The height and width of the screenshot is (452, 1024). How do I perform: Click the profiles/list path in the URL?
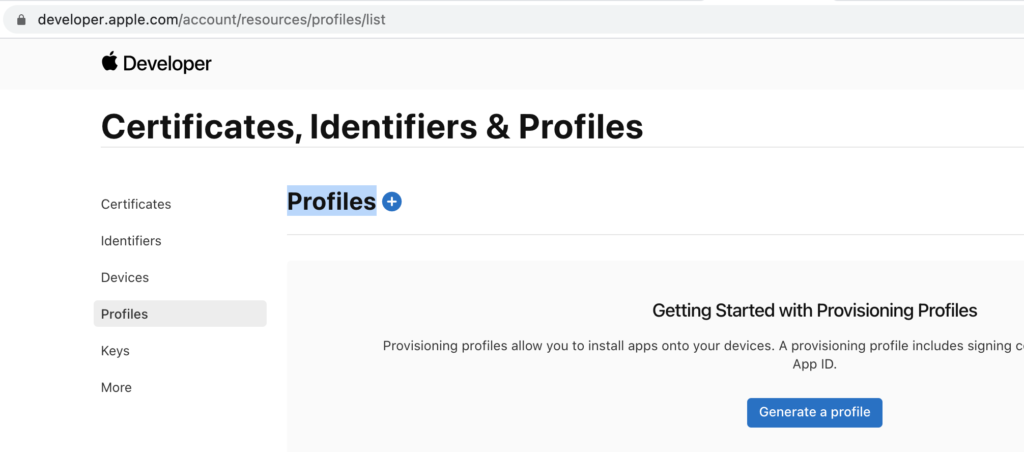(347, 20)
